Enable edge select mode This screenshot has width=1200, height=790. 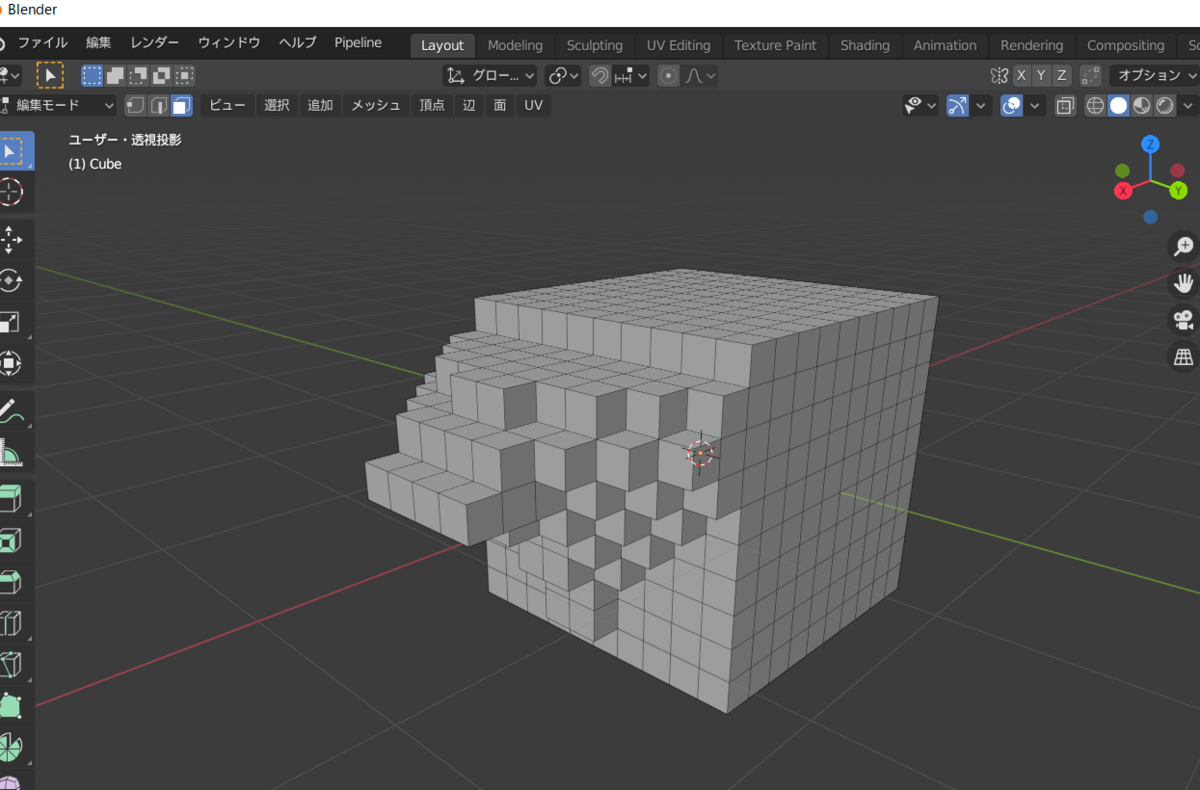[x=158, y=105]
